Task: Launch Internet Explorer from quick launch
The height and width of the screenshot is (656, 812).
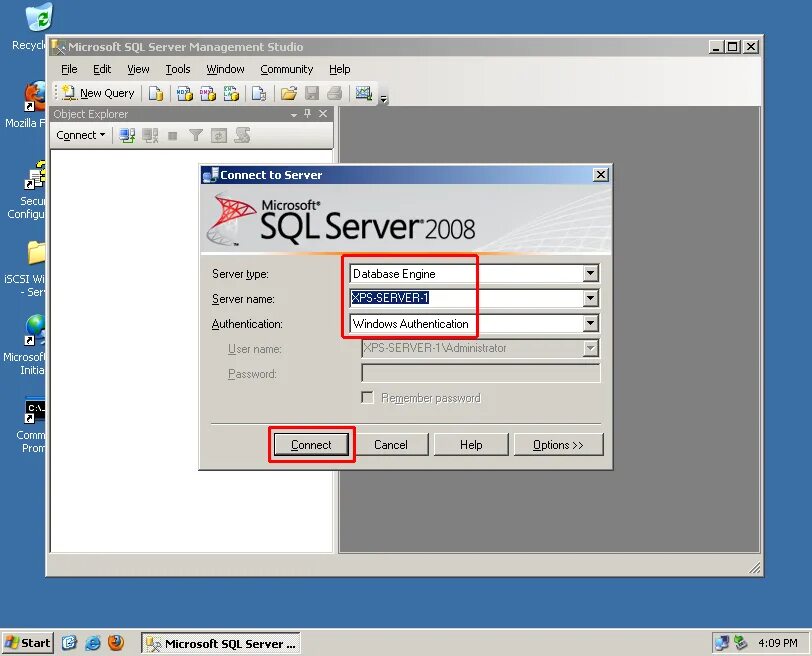Action: [93, 643]
